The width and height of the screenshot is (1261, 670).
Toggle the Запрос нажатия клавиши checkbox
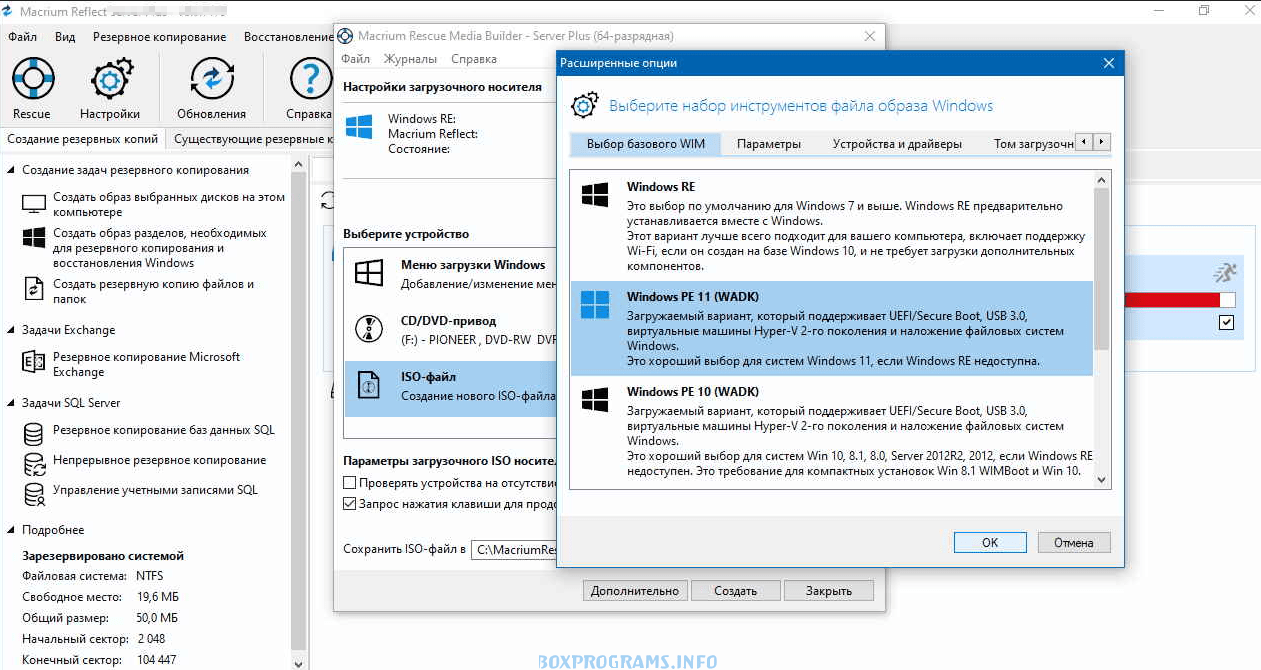click(x=350, y=504)
